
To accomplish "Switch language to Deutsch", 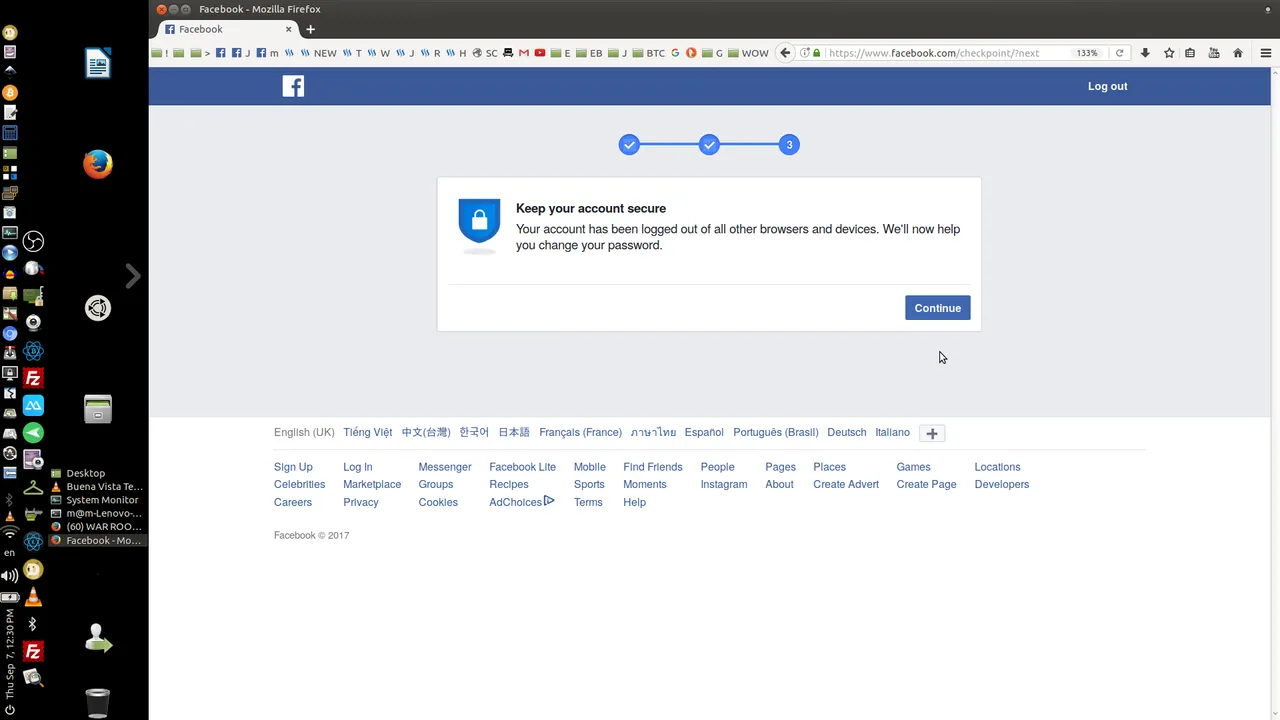I will (x=847, y=433).
